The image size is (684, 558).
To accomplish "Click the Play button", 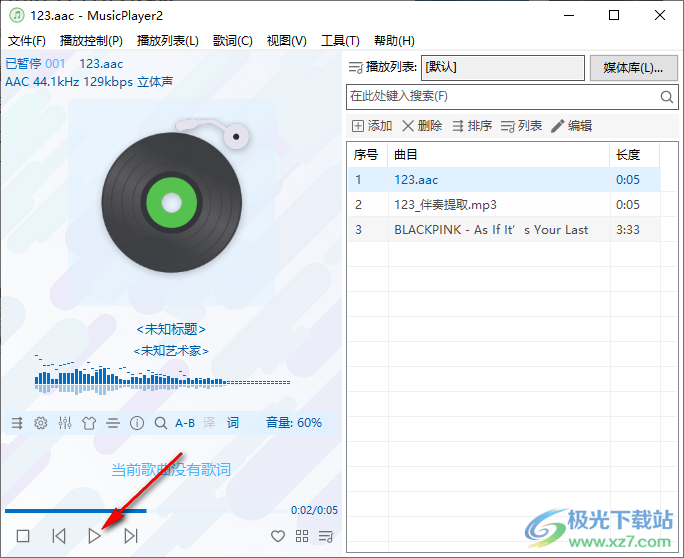I will [95, 536].
